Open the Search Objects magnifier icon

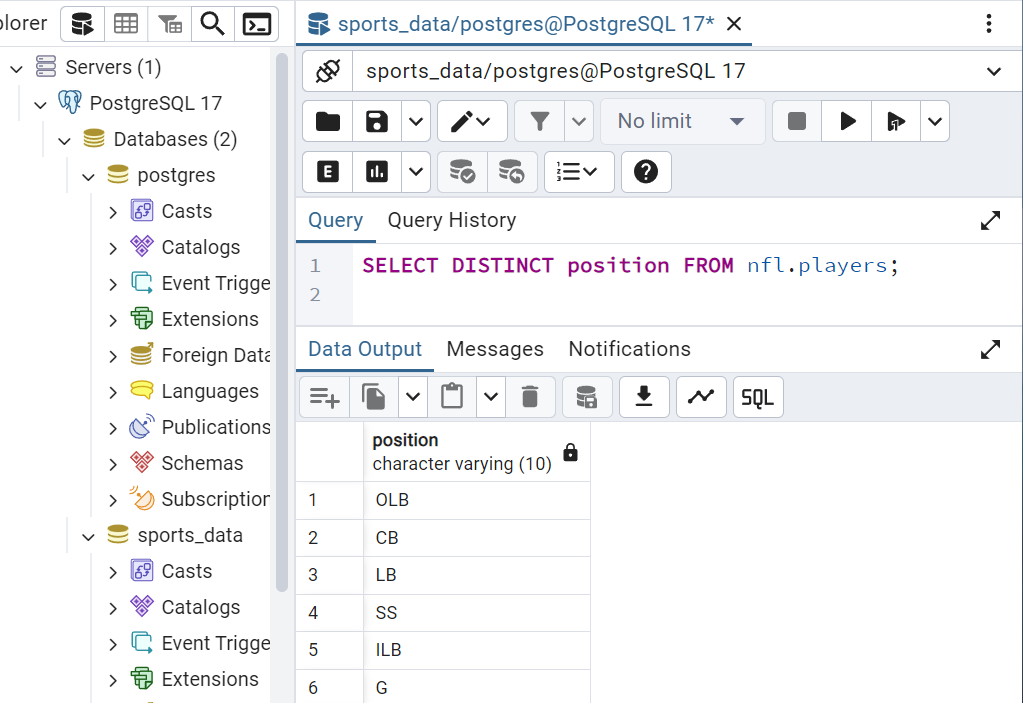[x=213, y=24]
